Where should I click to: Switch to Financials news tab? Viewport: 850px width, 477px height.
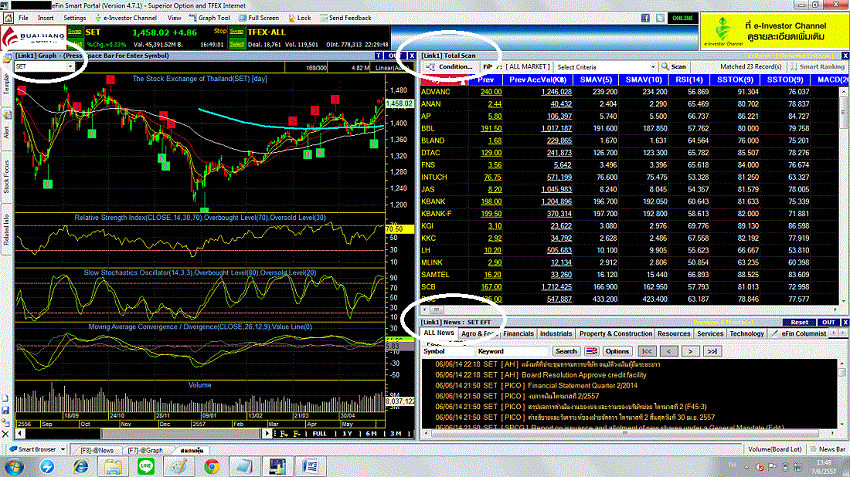518,334
